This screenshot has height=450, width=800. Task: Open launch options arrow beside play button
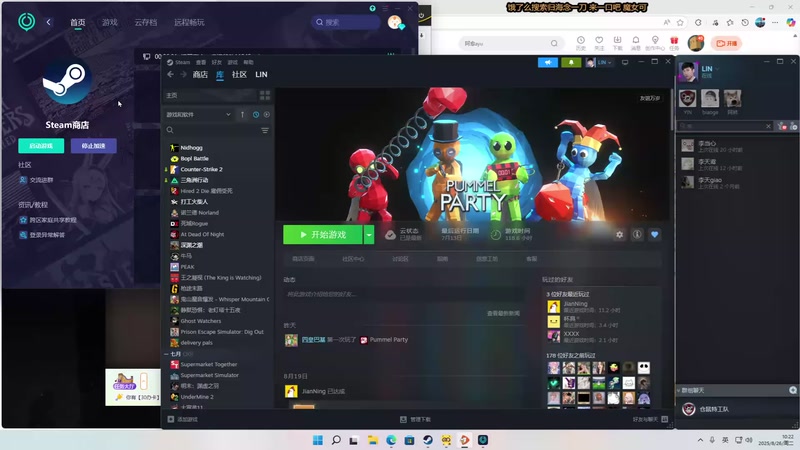pyautogui.click(x=369, y=235)
